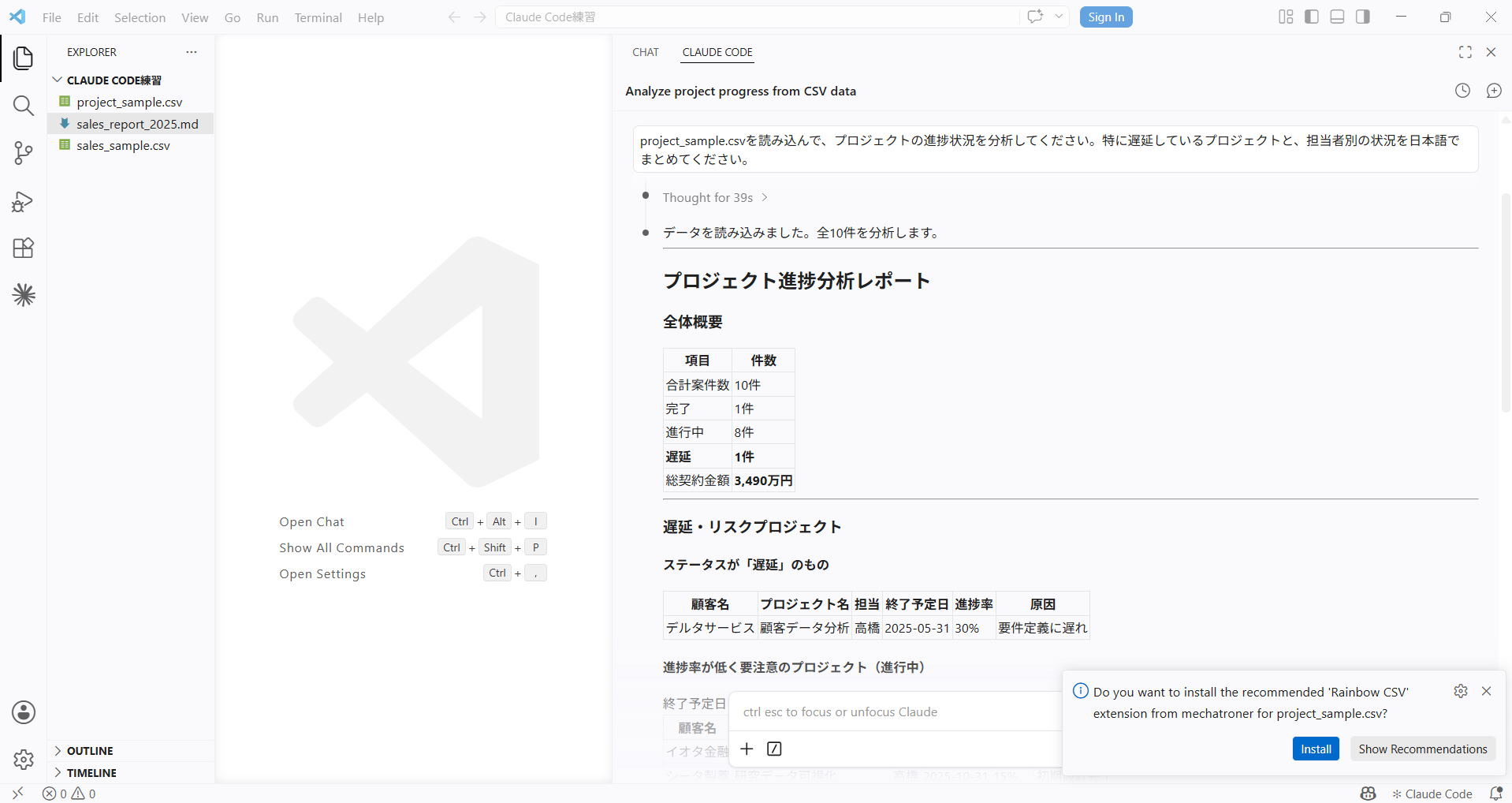This screenshot has width=1512, height=803.
Task: Open sales_sample.csv file
Action: [131, 145]
